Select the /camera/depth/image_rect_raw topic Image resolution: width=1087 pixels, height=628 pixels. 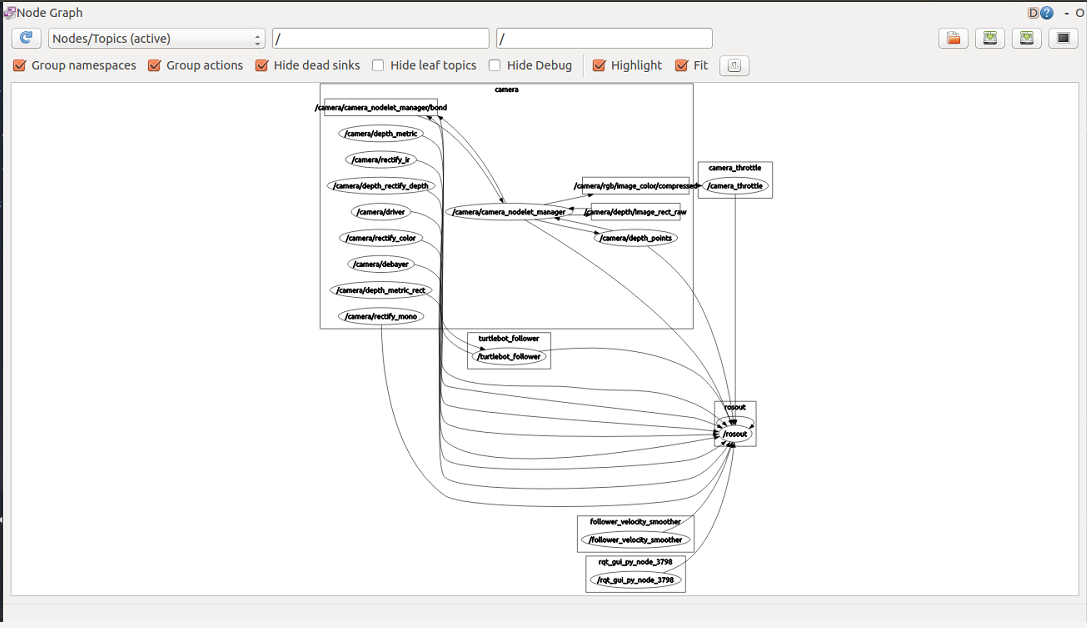(x=636, y=212)
